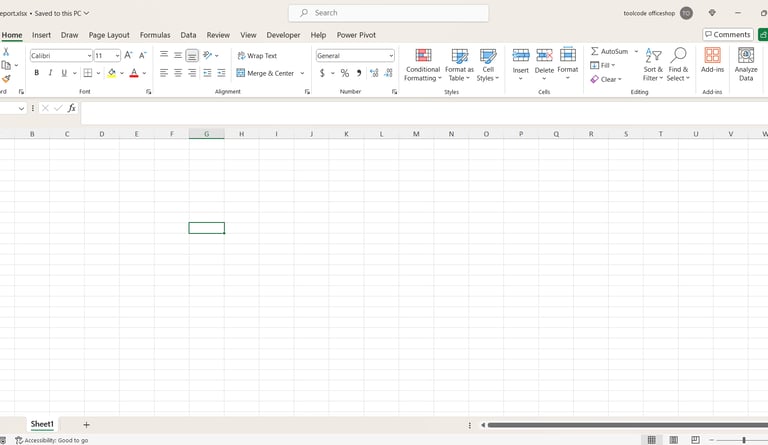Click Decrease Font Size icon
Image resolution: width=768 pixels, height=445 pixels.
pyautogui.click(x=143, y=55)
